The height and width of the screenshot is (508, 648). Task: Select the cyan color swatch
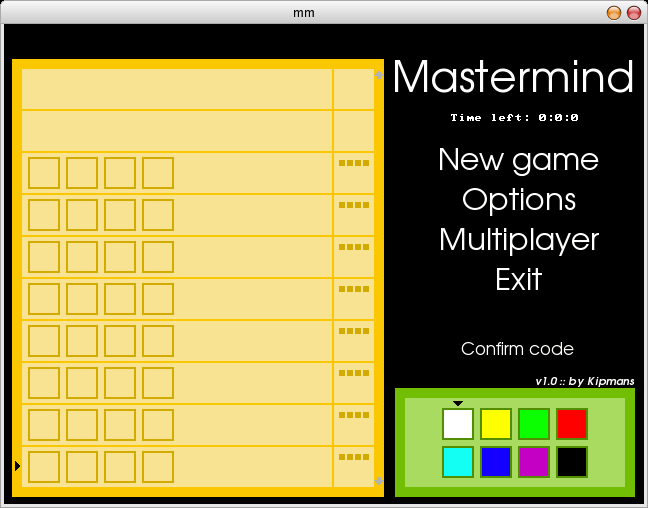click(x=458, y=462)
